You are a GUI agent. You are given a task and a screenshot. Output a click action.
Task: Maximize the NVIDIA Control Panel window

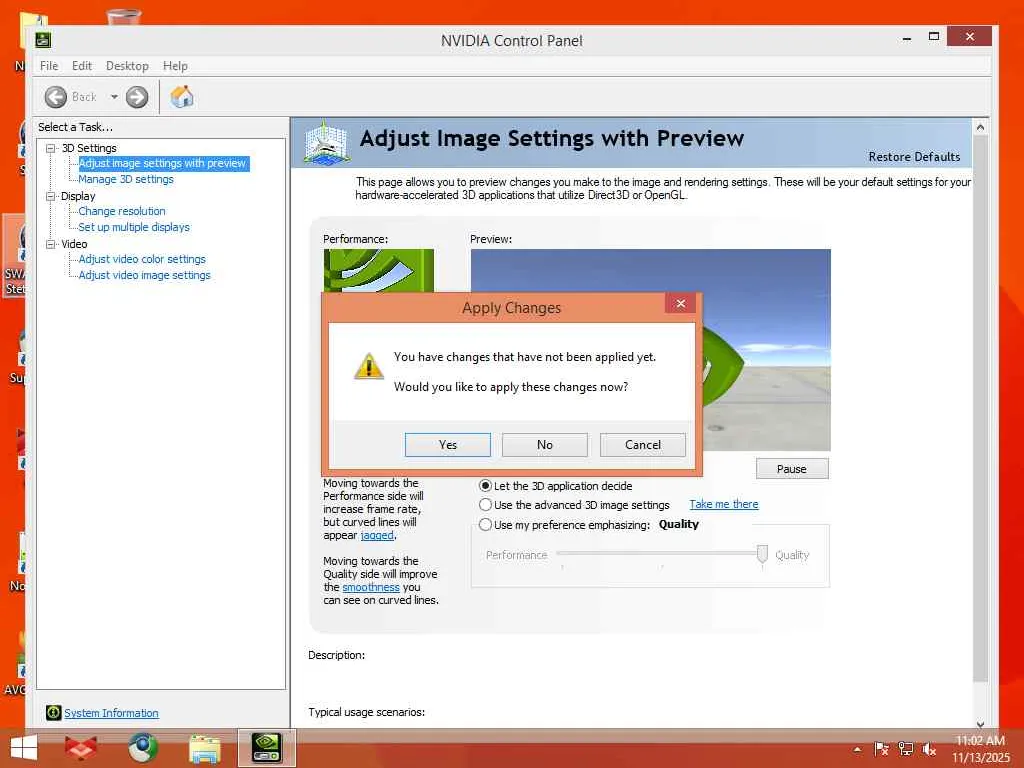(934, 37)
